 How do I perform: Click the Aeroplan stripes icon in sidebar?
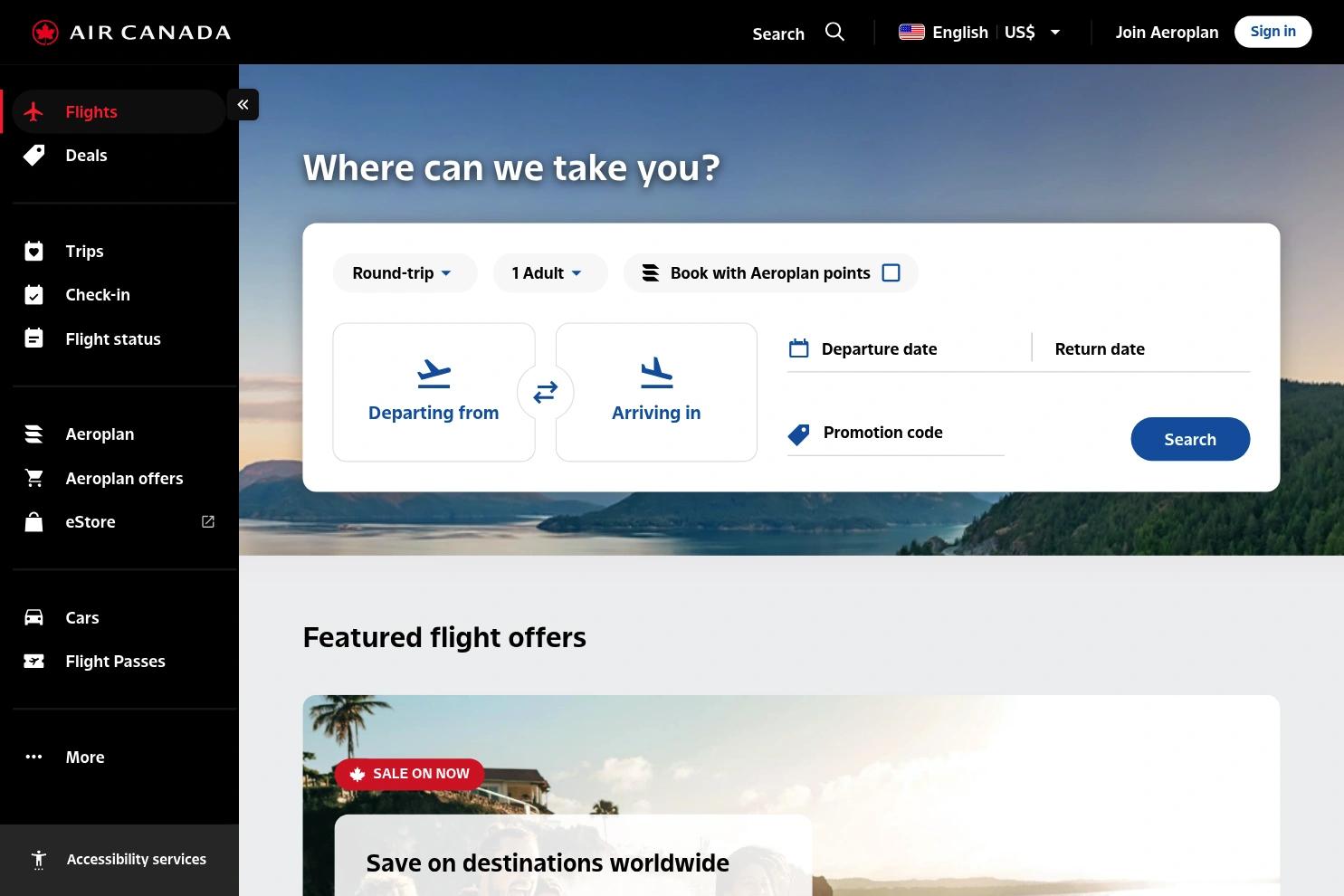pyautogui.click(x=33, y=434)
